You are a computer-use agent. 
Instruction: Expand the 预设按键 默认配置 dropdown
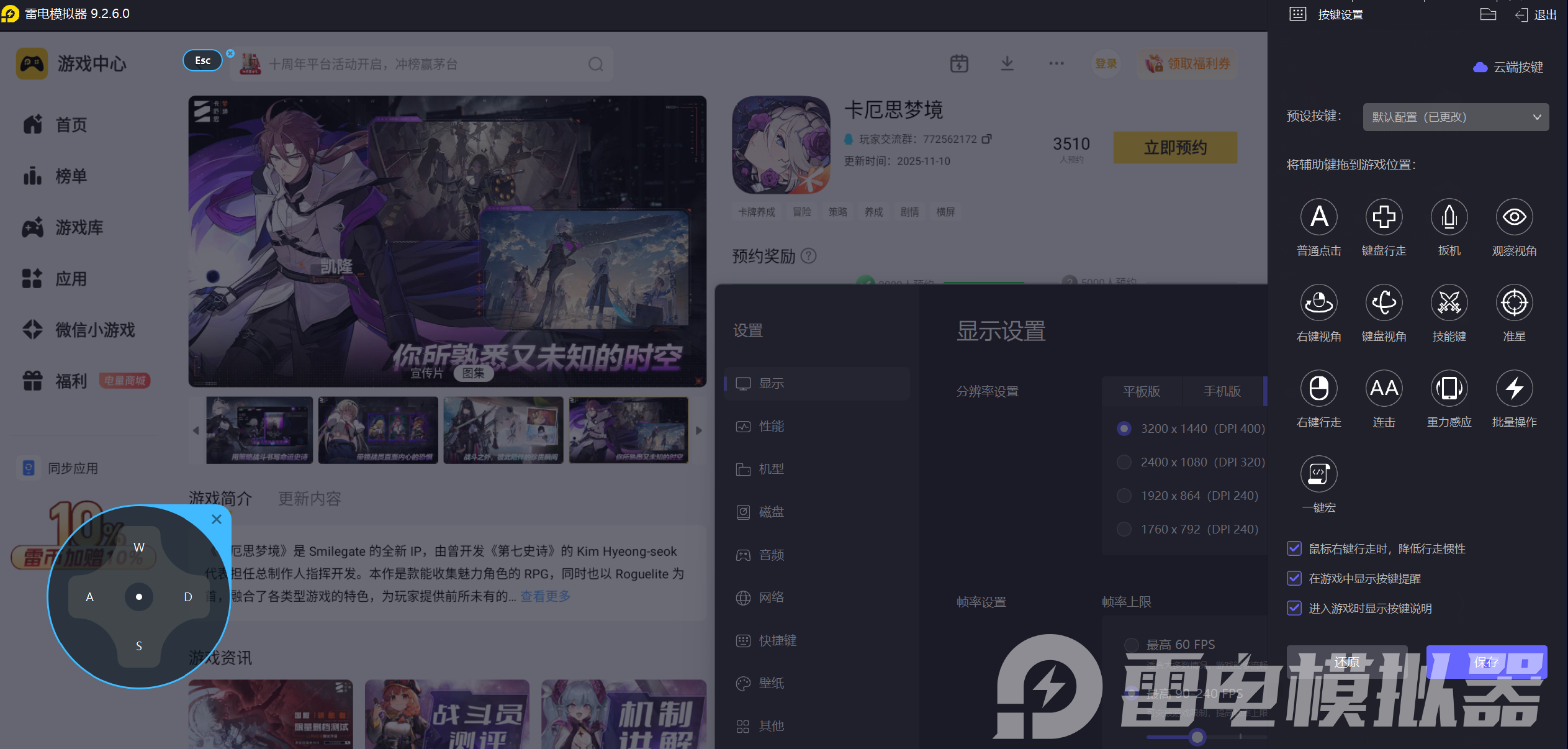pyautogui.click(x=1455, y=117)
